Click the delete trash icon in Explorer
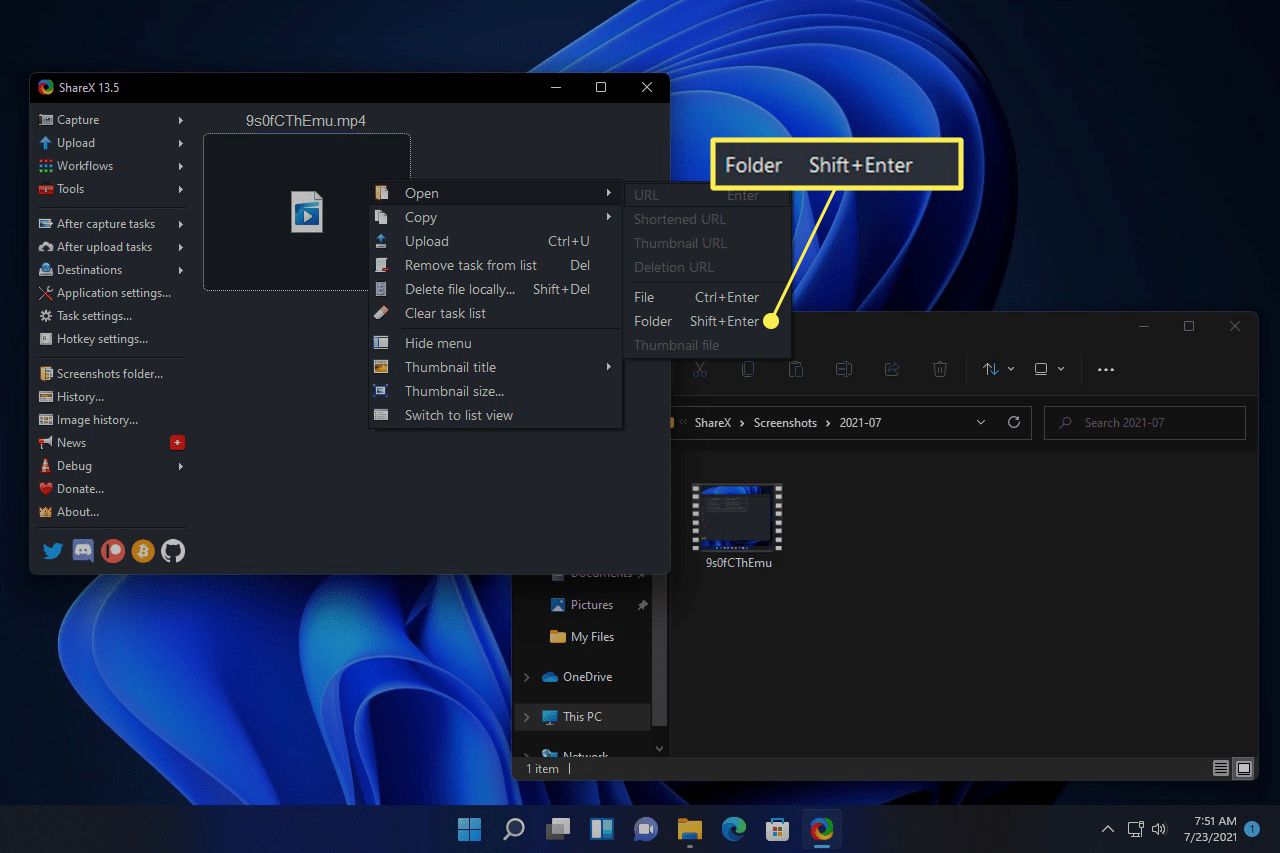 (940, 369)
